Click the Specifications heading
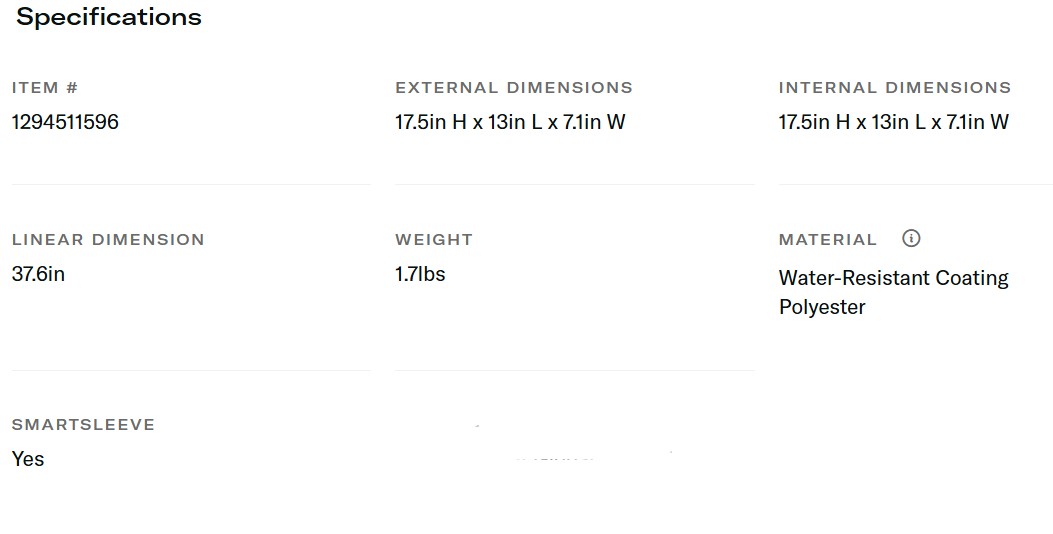Screen dimensions: 1053x534 [x=109, y=17]
